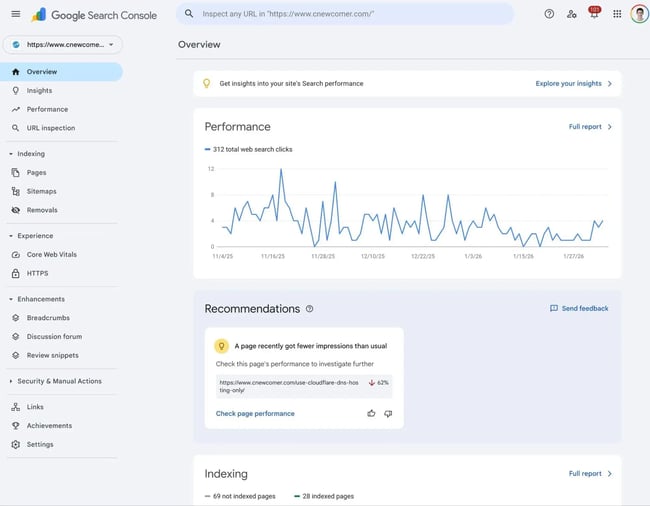
Task: Click thumbs up on the recommendation card
Action: [371, 413]
